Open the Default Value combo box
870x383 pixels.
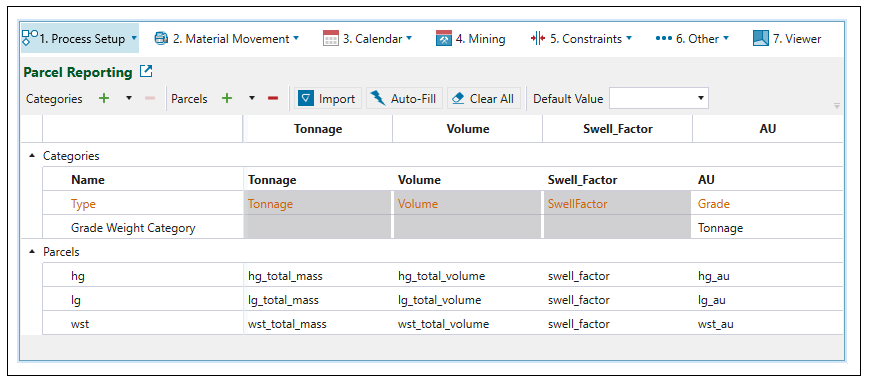pos(659,98)
